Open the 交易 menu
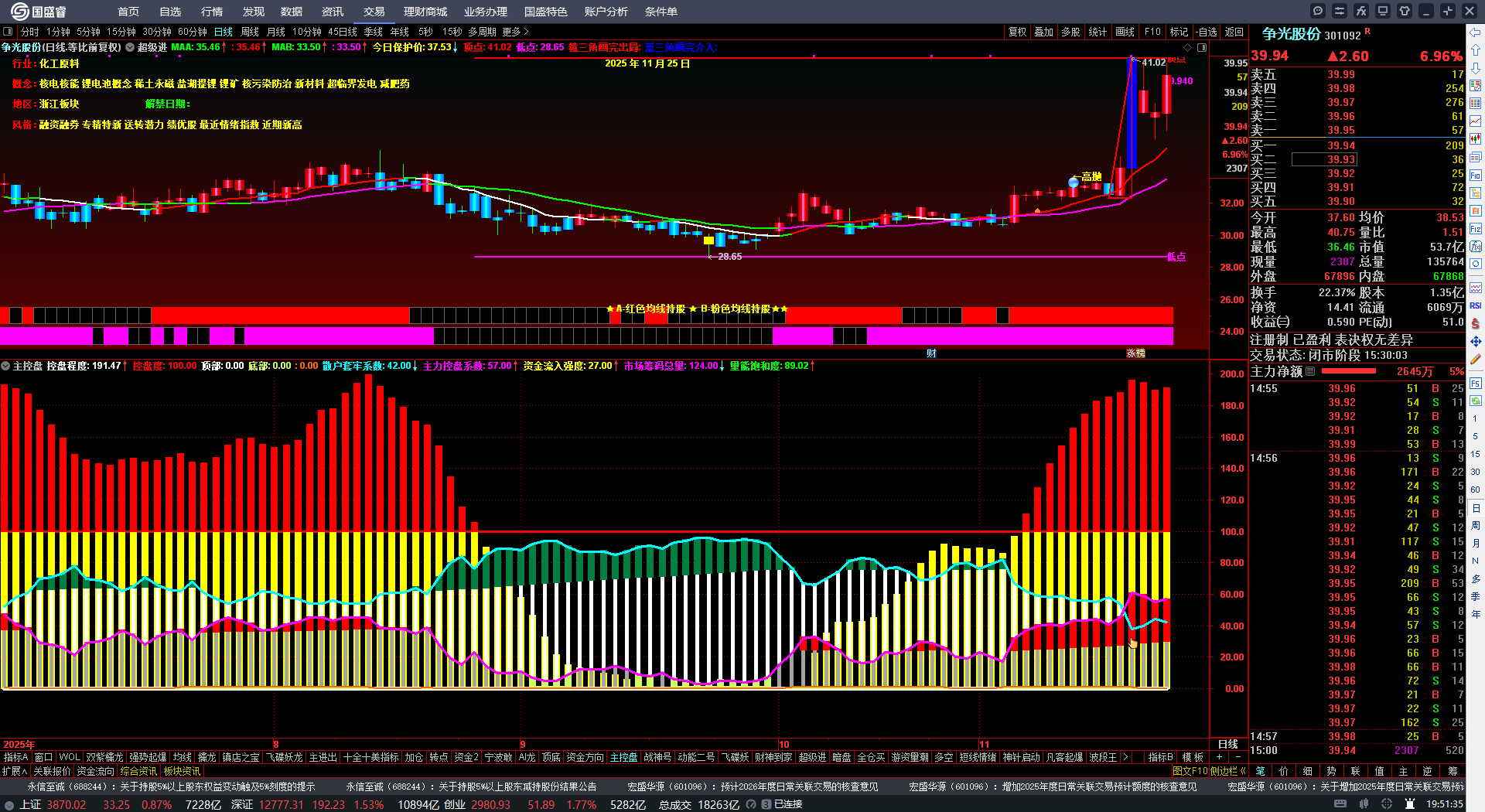1485x812 pixels. [374, 12]
